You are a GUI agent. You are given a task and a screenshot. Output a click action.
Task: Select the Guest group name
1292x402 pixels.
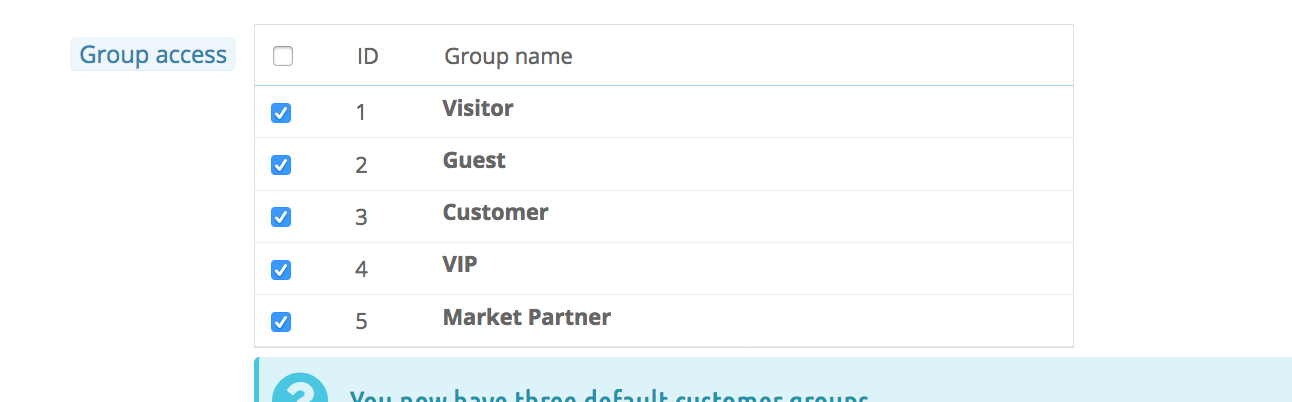point(474,160)
